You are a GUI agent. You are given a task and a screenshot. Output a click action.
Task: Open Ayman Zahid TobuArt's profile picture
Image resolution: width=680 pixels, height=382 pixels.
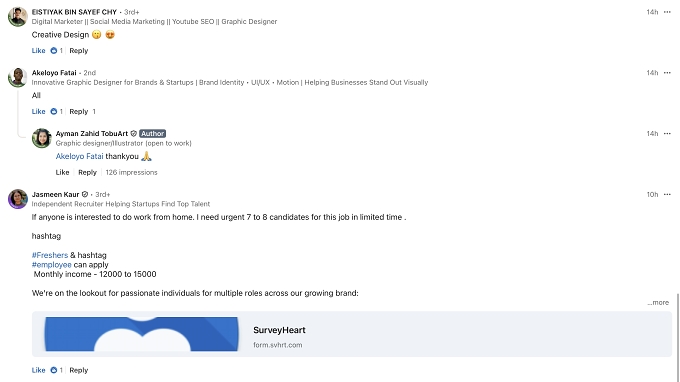click(42, 138)
